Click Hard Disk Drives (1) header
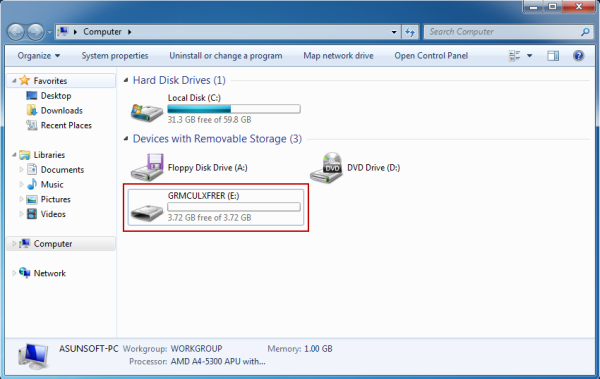The image size is (600, 379). [179, 80]
